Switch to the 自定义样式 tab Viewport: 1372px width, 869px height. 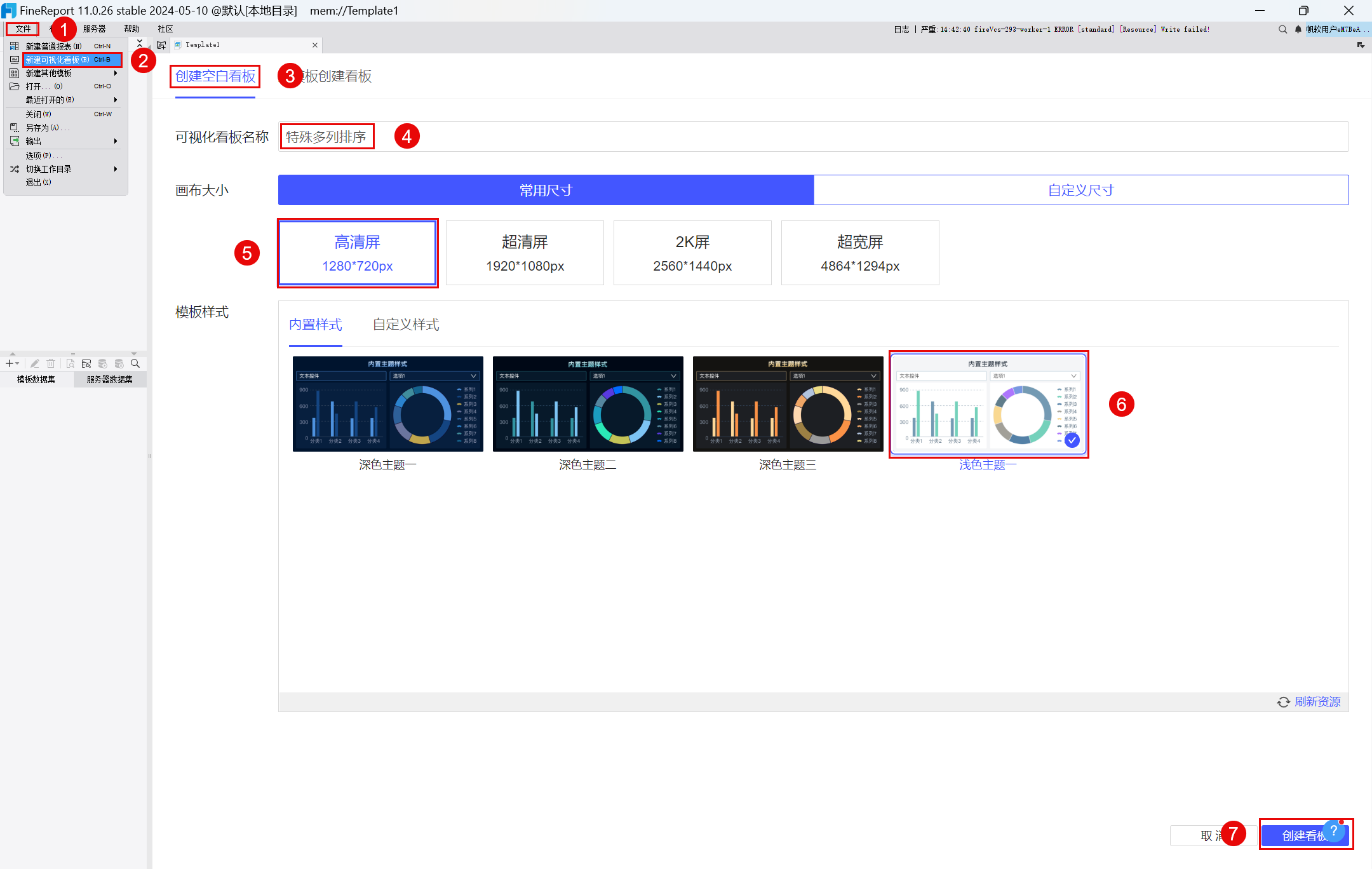406,325
